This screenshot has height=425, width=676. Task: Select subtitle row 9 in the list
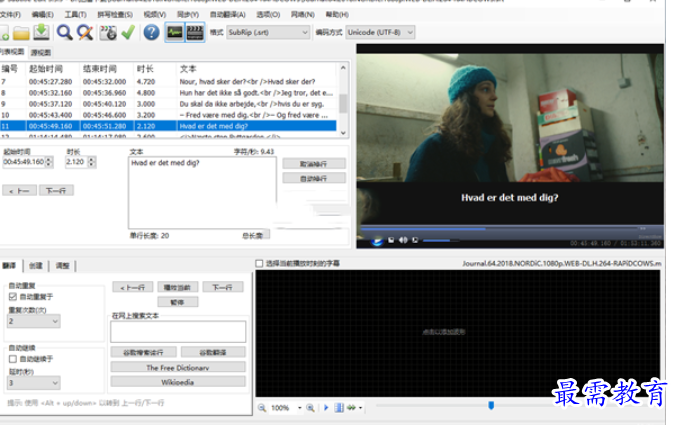click(x=168, y=104)
